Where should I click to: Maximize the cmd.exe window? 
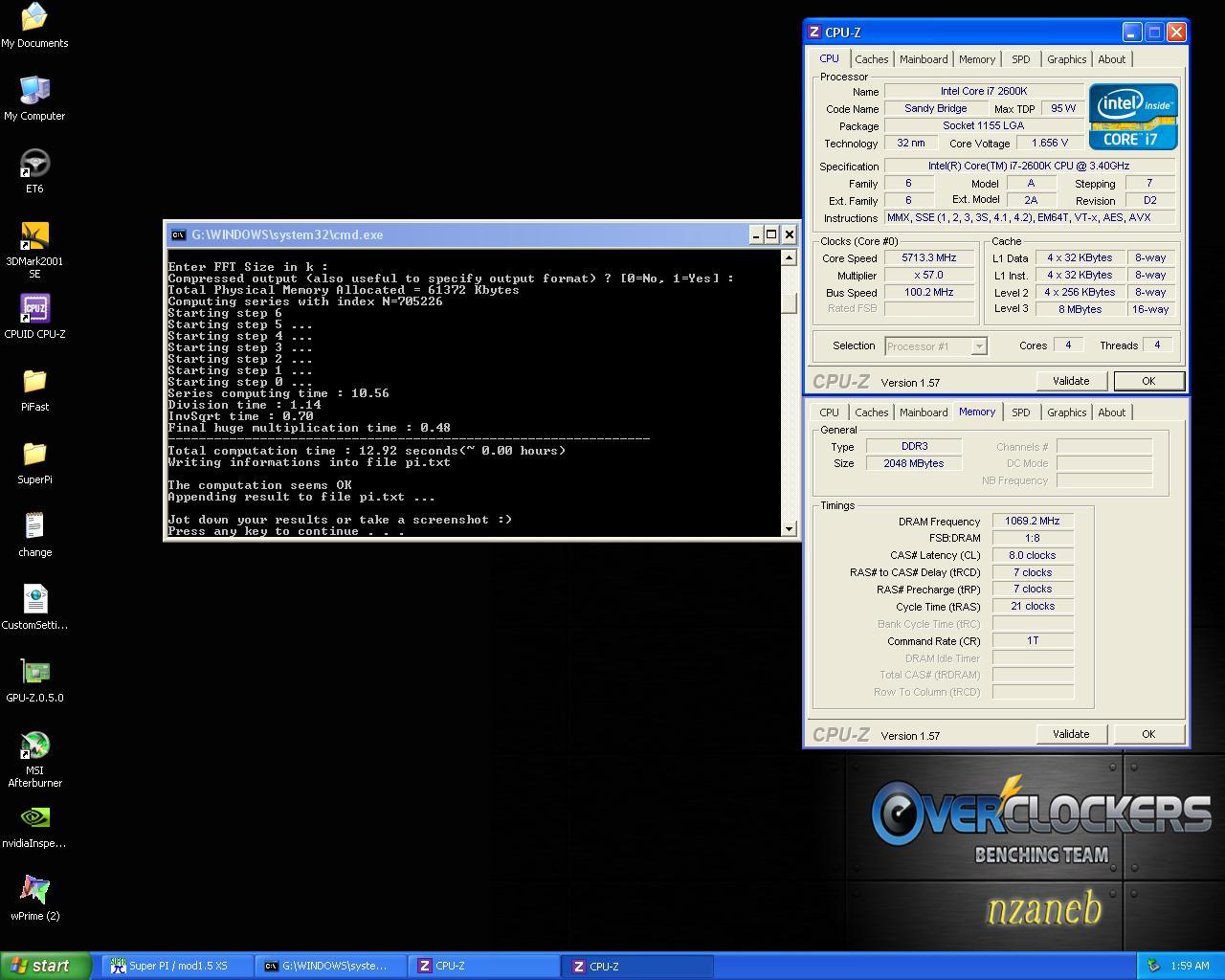[x=771, y=234]
